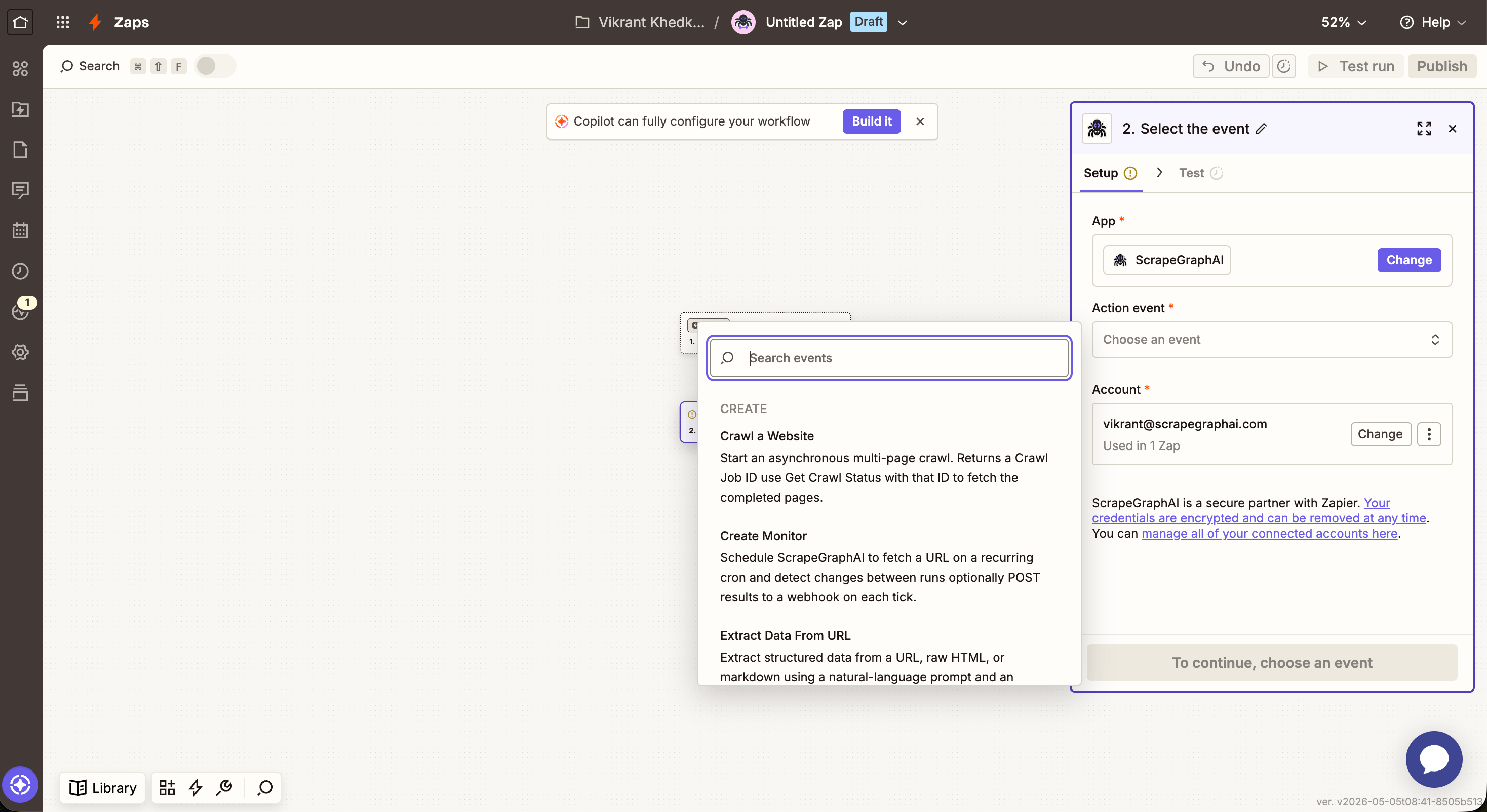Open the account three-dot options menu
This screenshot has height=812, width=1487.
[x=1429, y=434]
